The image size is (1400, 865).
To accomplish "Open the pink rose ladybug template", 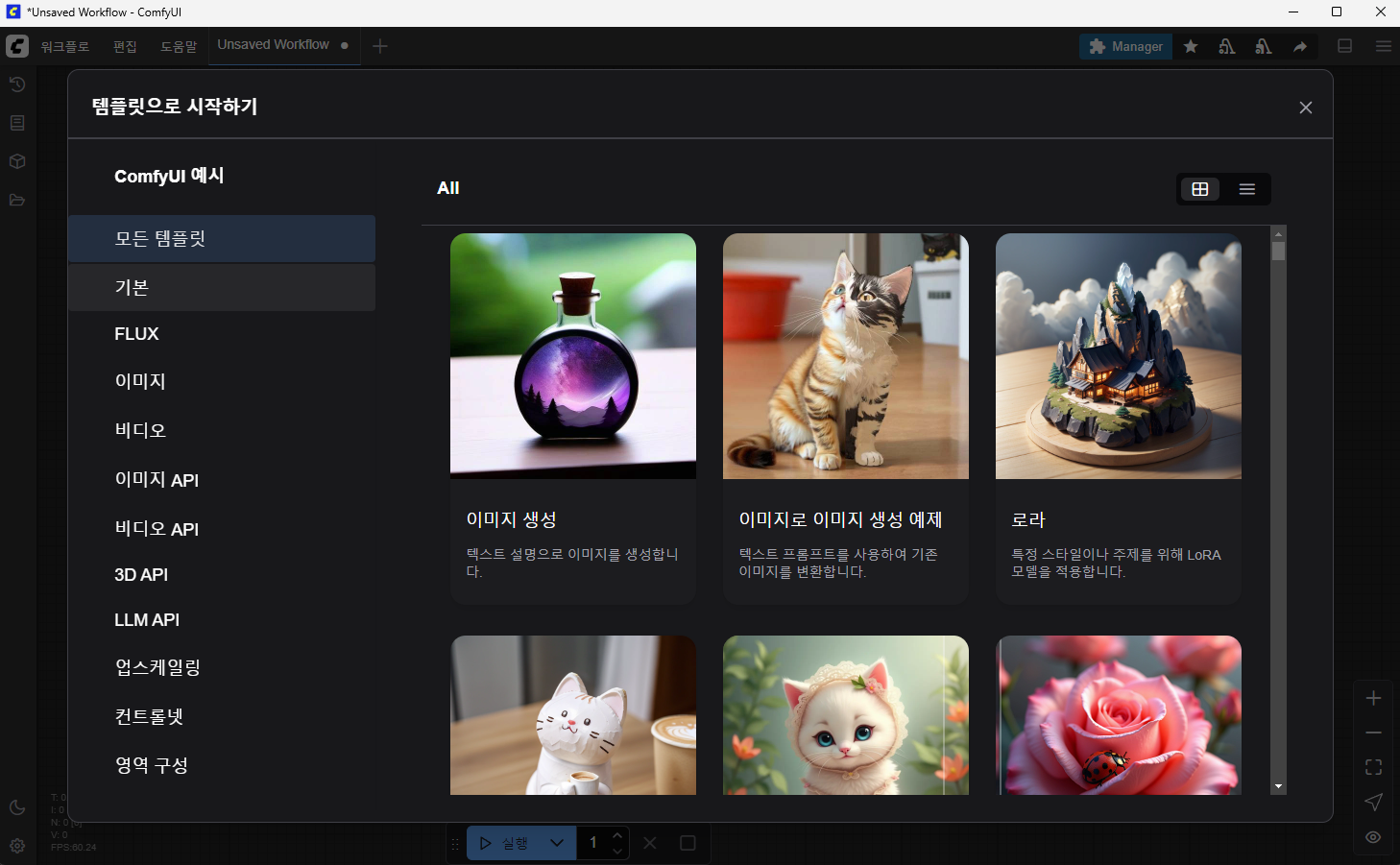I will 1119,715.
